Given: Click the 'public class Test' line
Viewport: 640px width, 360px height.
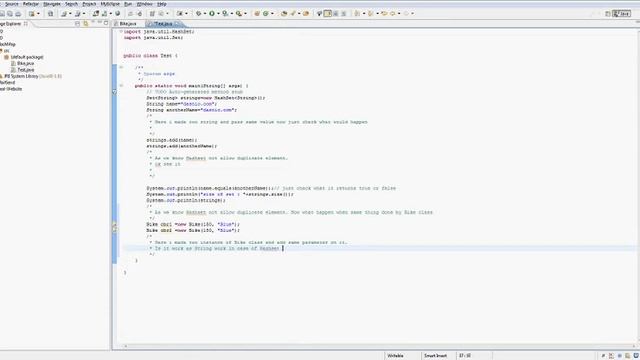Looking at the screenshot, I should coord(150,56).
